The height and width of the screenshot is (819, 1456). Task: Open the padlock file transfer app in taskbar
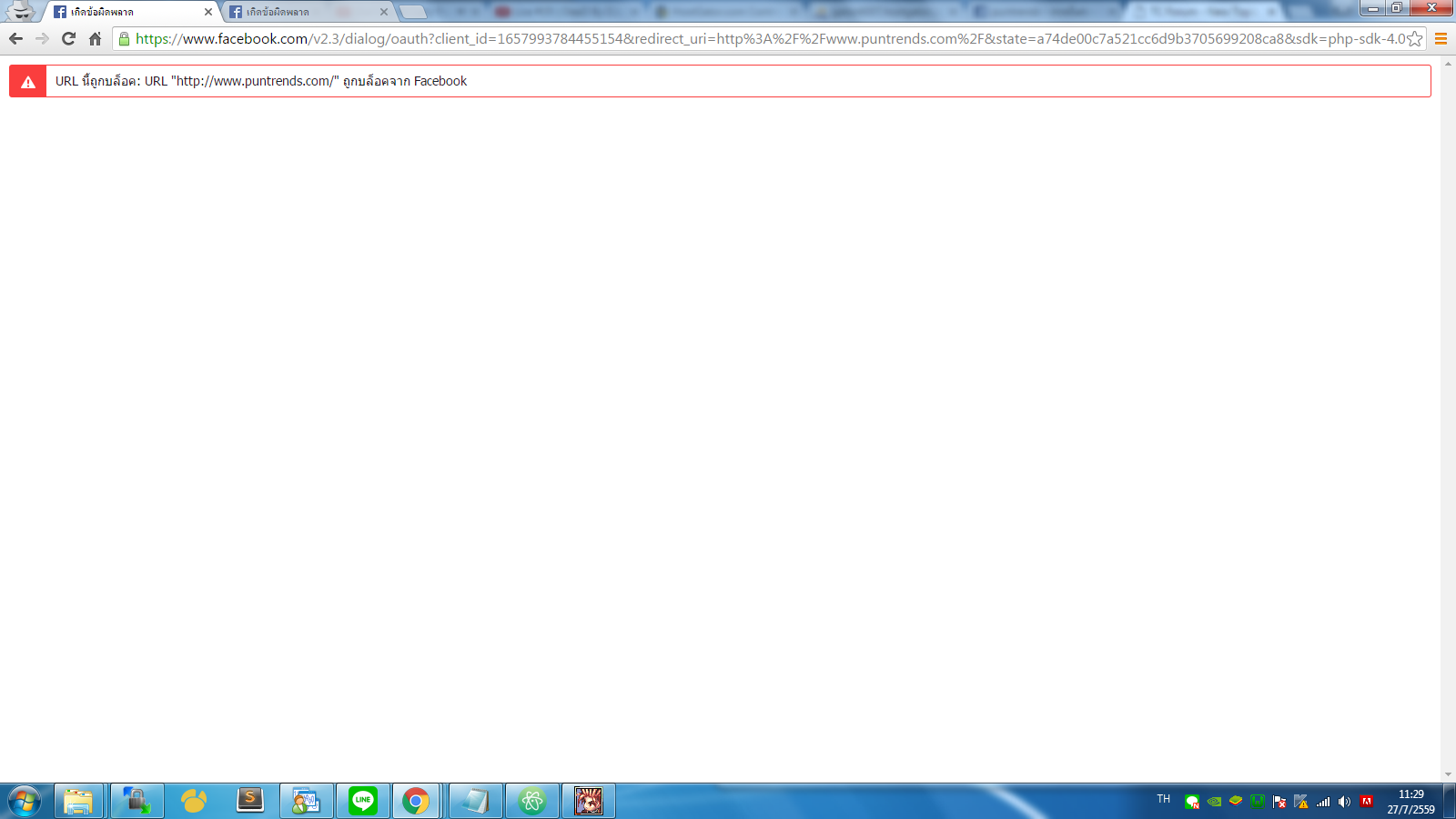point(136,802)
